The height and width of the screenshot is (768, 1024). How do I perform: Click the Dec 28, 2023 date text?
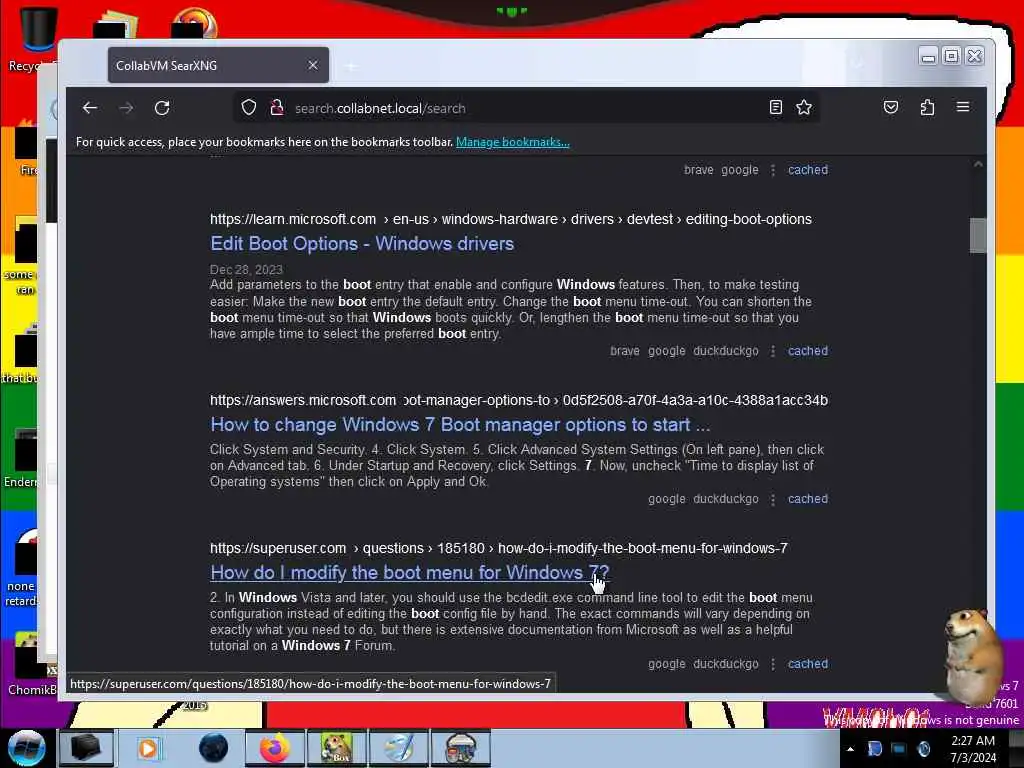(246, 270)
